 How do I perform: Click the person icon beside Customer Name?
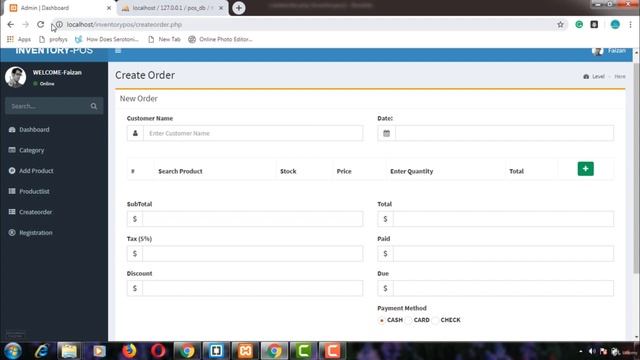(135, 133)
